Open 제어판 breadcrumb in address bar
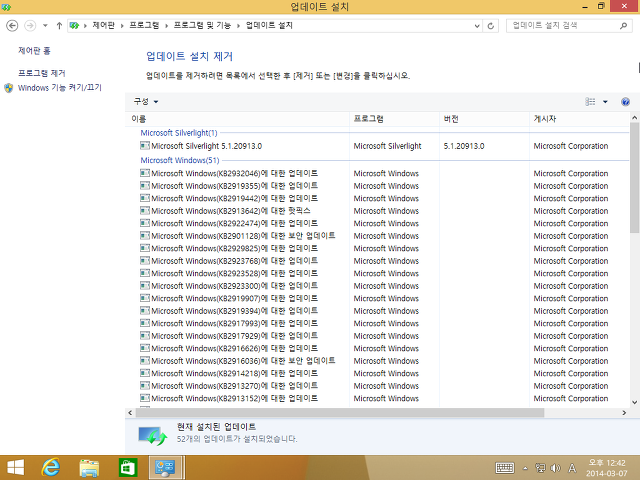 pos(103,25)
